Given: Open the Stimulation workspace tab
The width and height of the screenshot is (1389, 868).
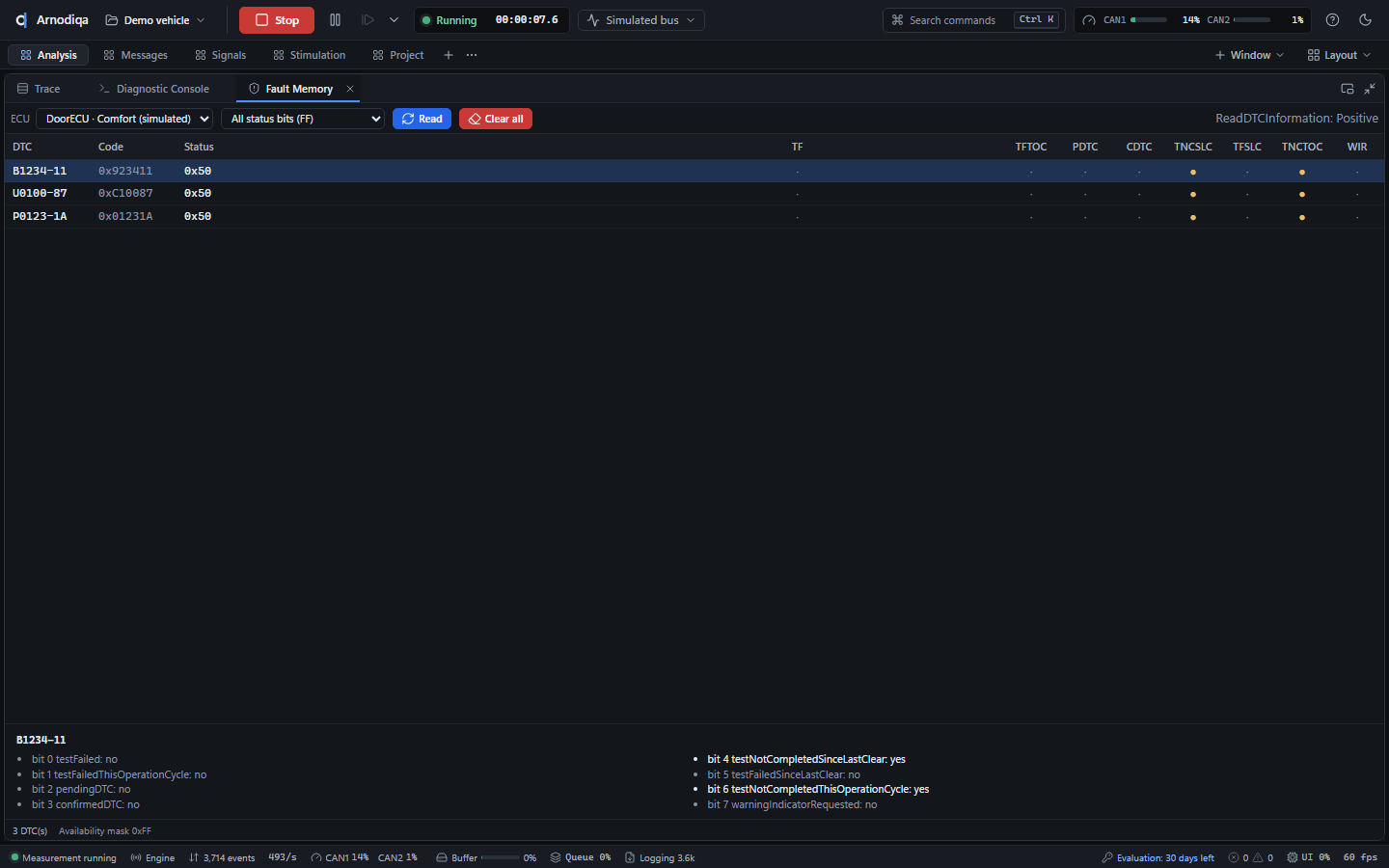Looking at the screenshot, I should (x=310, y=55).
